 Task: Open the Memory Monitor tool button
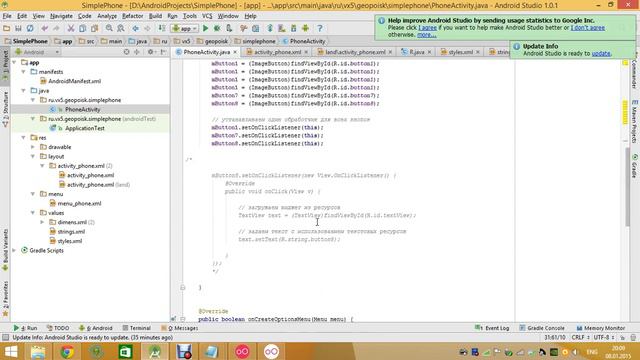[x=600, y=328]
